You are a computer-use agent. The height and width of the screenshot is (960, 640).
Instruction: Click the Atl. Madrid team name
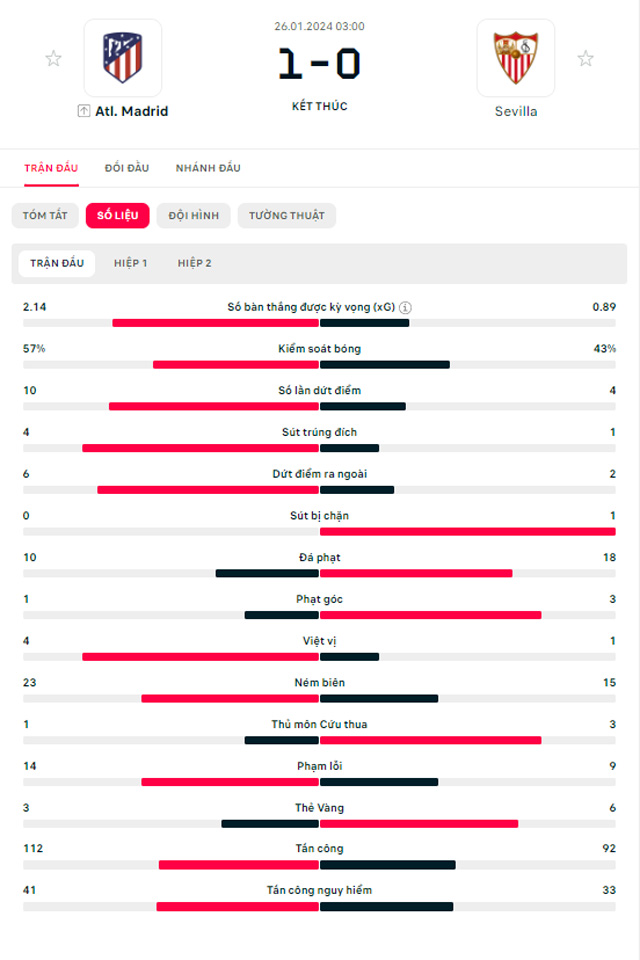(131, 111)
